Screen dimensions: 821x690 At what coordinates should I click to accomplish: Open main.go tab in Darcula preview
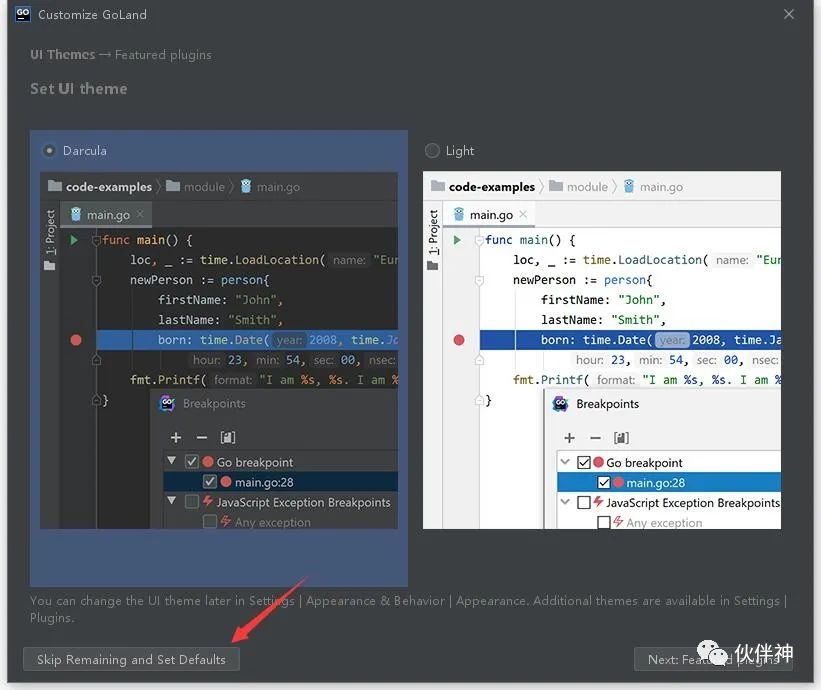(x=106, y=215)
